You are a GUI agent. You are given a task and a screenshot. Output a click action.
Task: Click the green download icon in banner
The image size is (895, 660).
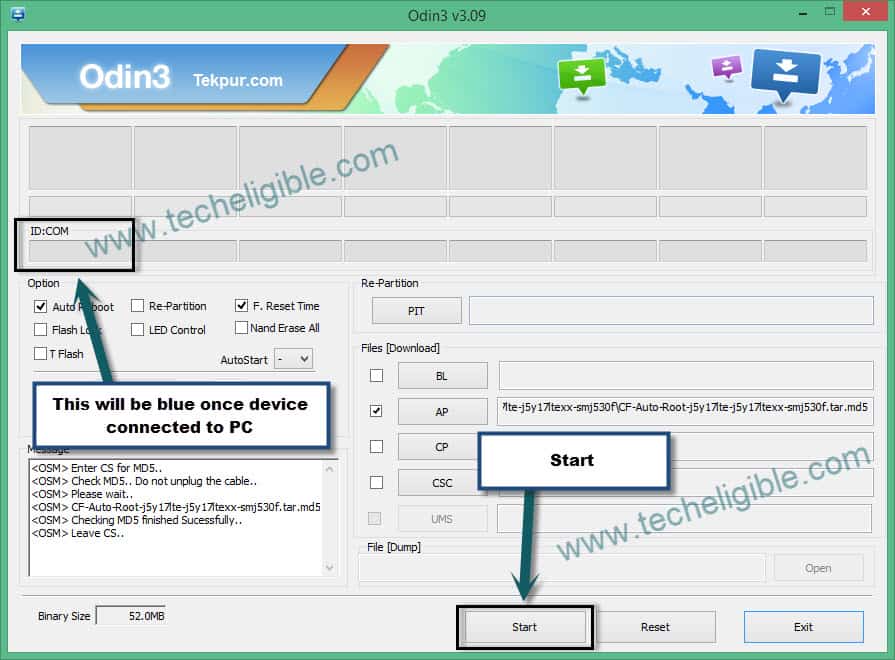pyautogui.click(x=582, y=77)
